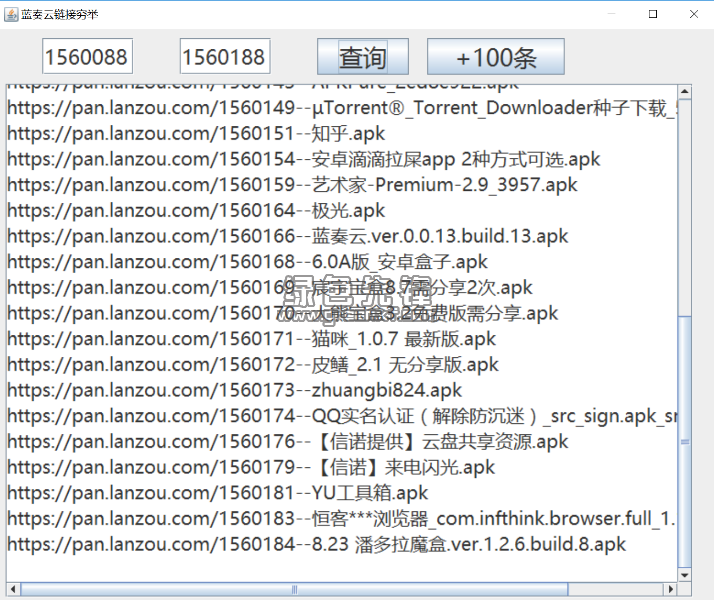Click vertical scrollbar down arrow
The height and width of the screenshot is (600, 714).
coord(684,575)
